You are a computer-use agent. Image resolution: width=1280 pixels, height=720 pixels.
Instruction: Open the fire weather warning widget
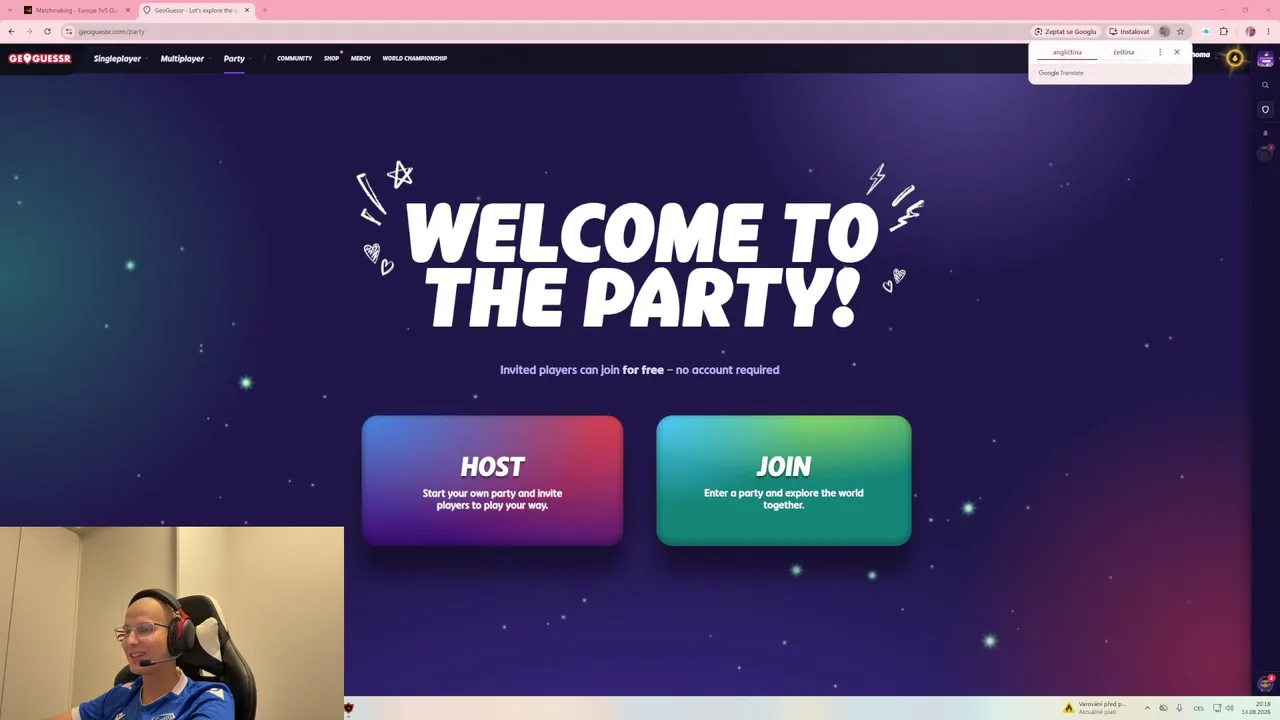1096,708
